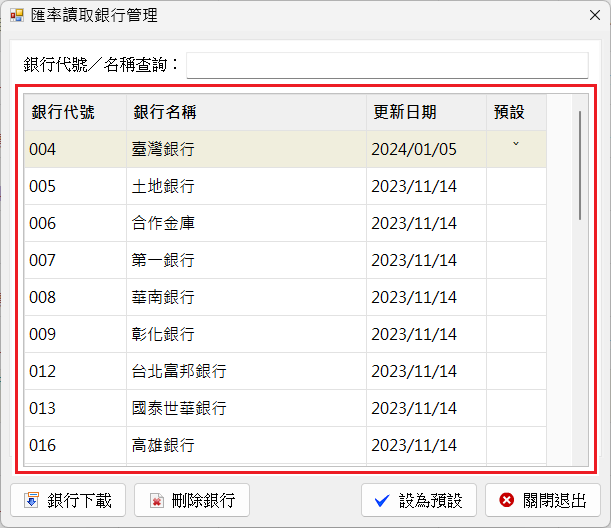This screenshot has height=528, width=611.
Task: Select the 合作金庫 row name
Action: pyautogui.click(x=246, y=223)
